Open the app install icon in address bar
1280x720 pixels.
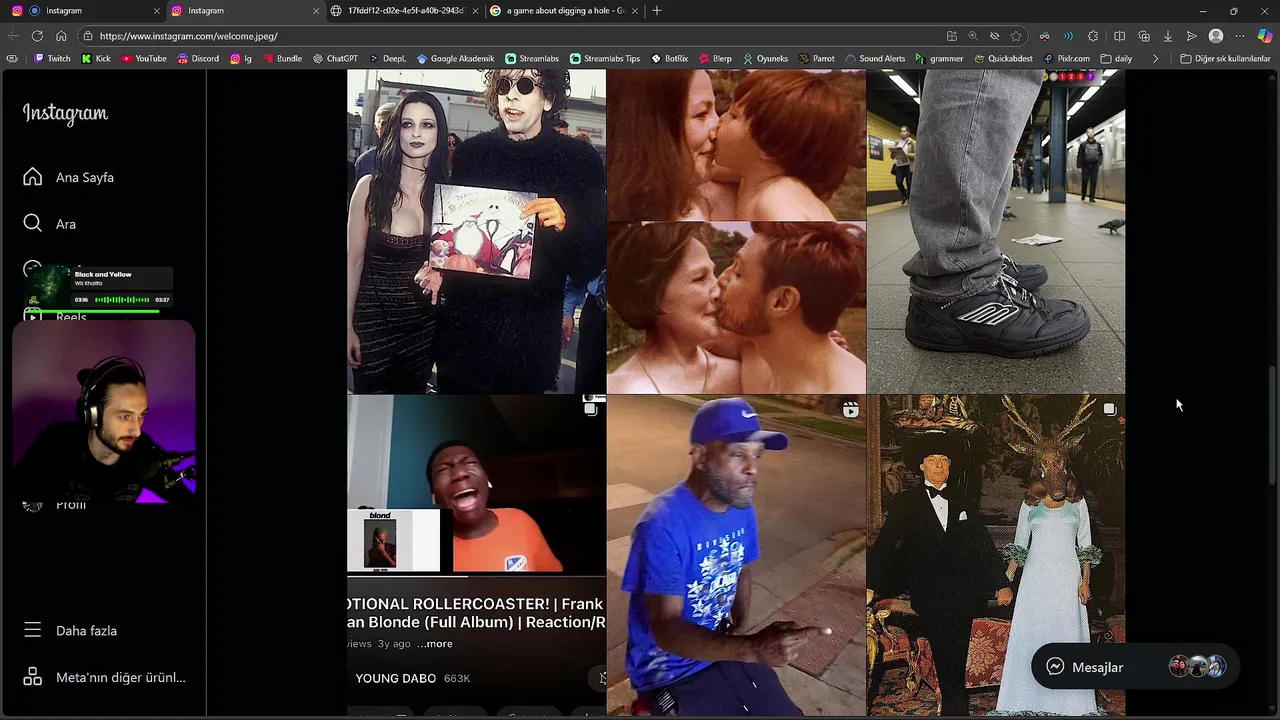(x=951, y=36)
